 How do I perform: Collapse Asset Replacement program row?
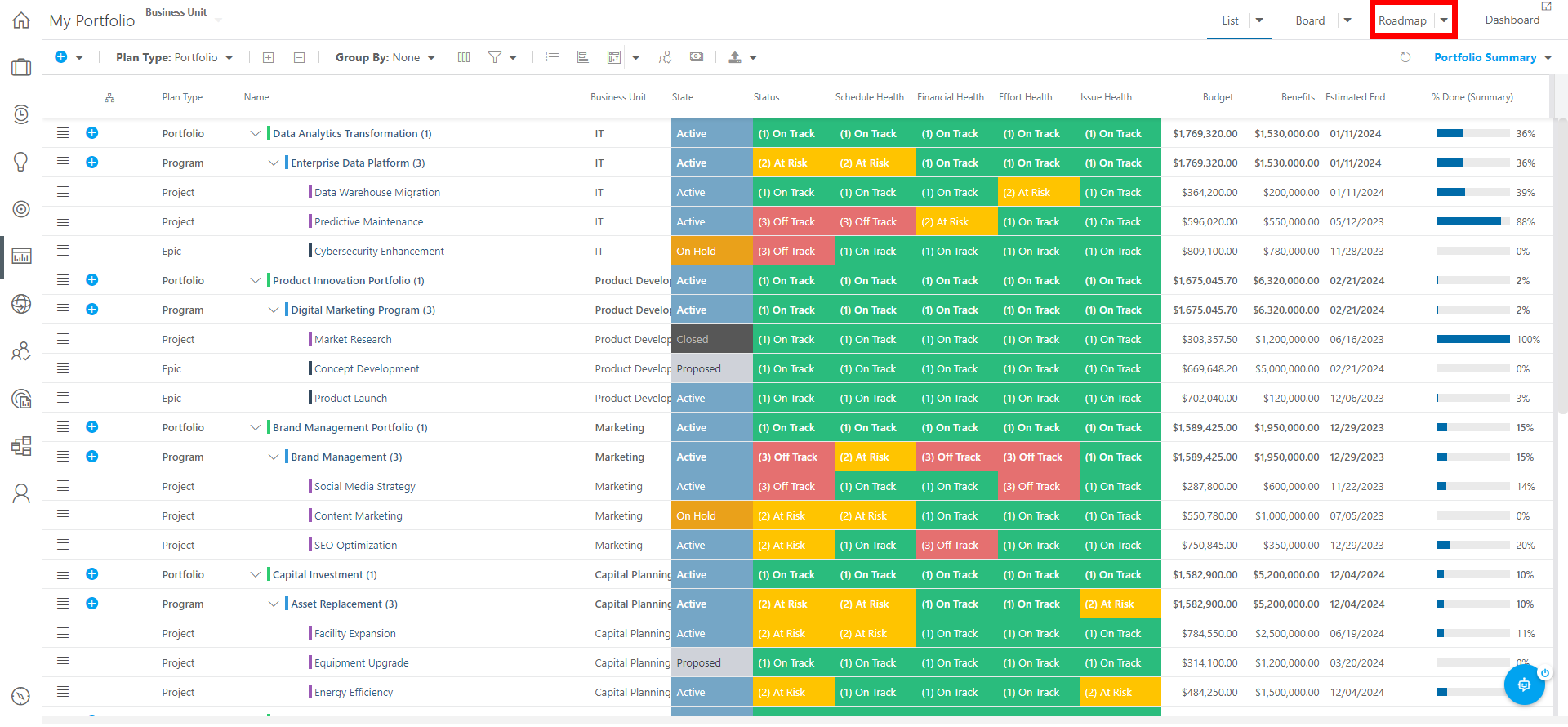point(274,604)
